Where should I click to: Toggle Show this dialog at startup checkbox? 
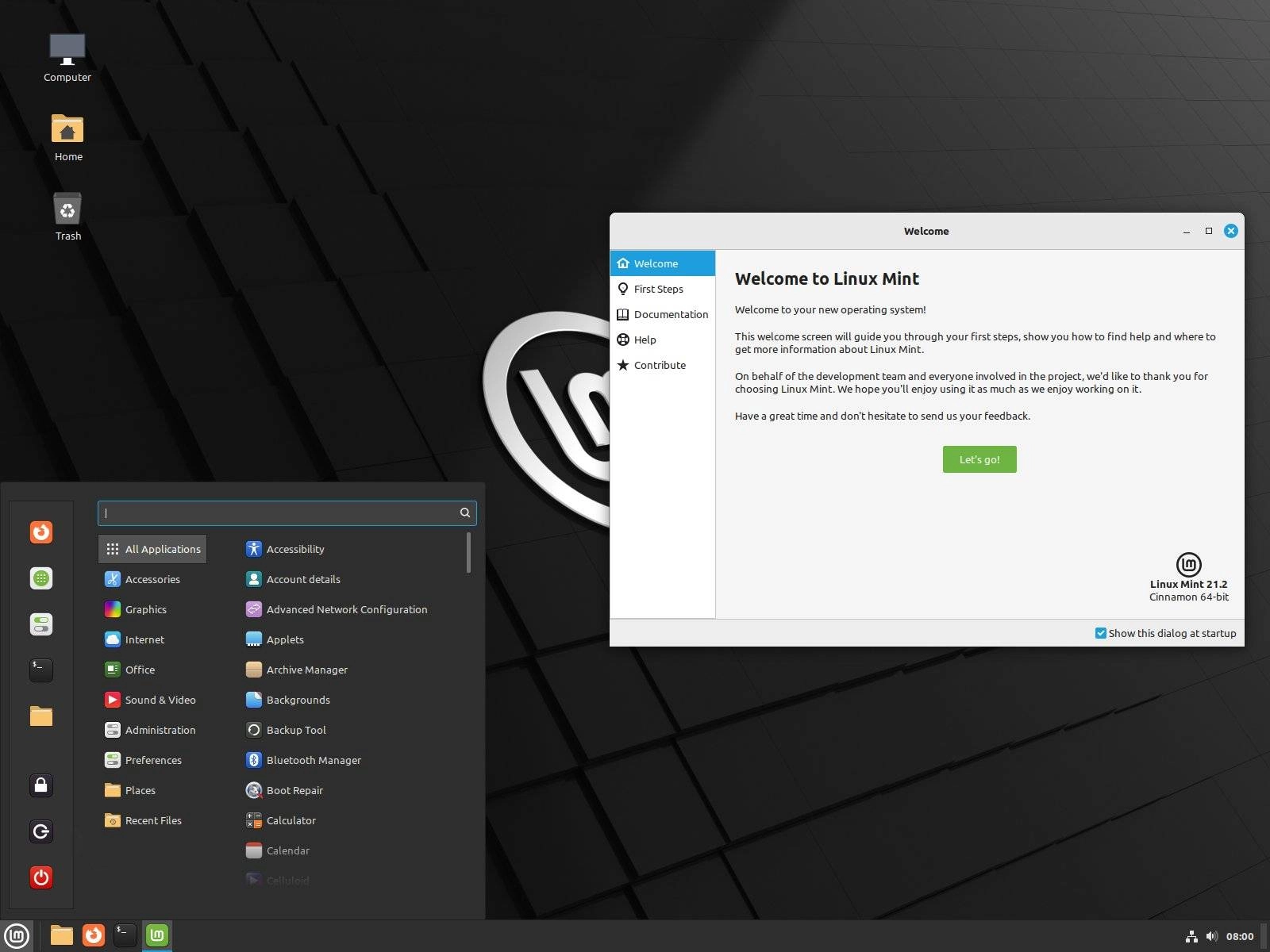(1100, 633)
